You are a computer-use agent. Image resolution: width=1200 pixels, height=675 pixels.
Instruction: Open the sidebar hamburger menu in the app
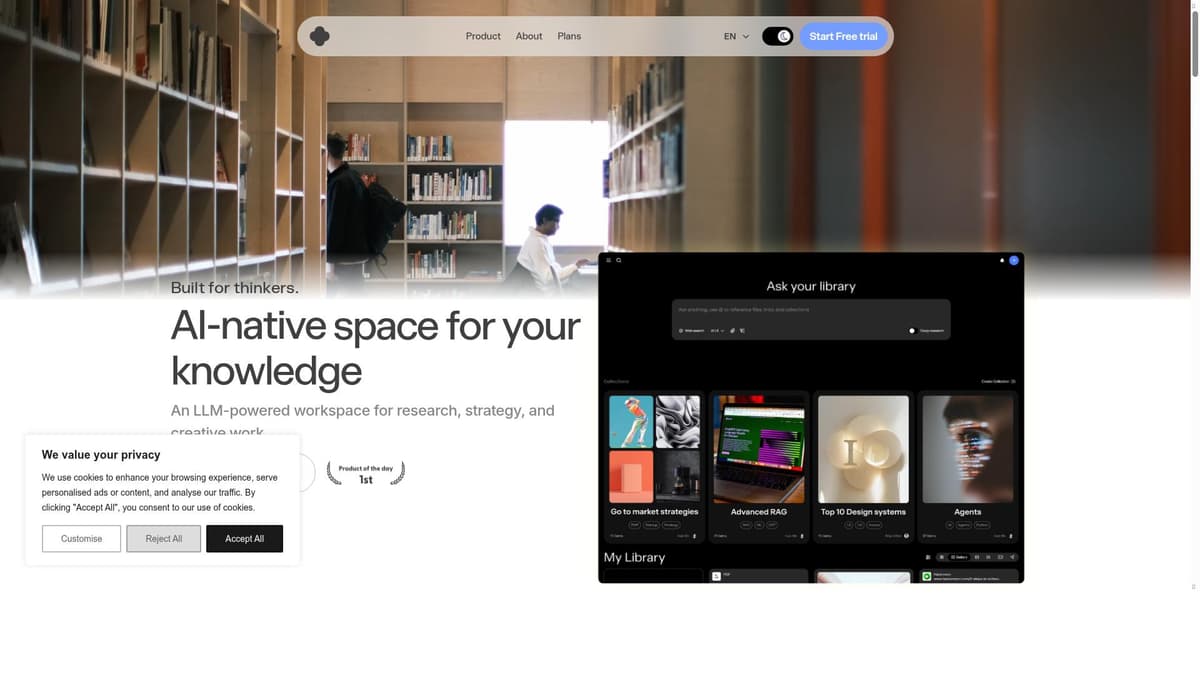click(608, 260)
